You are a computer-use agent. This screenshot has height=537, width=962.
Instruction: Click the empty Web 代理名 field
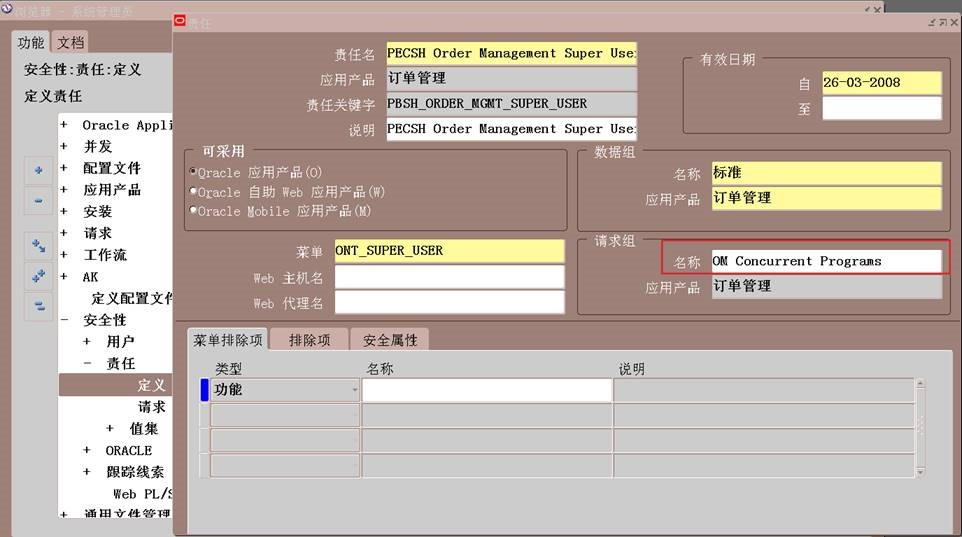point(449,302)
